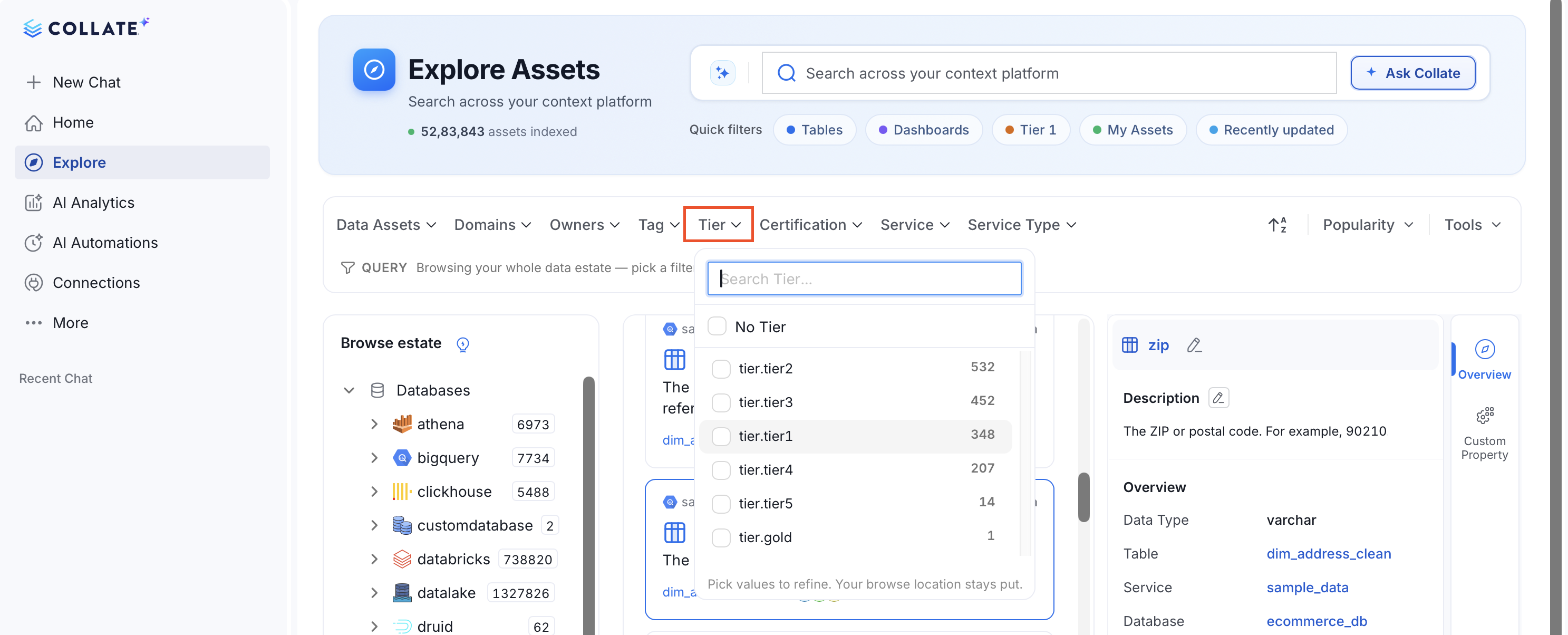Viewport: 1568px width, 635px height.
Task: Check the tier.tier1 checkbox
Action: click(721, 436)
